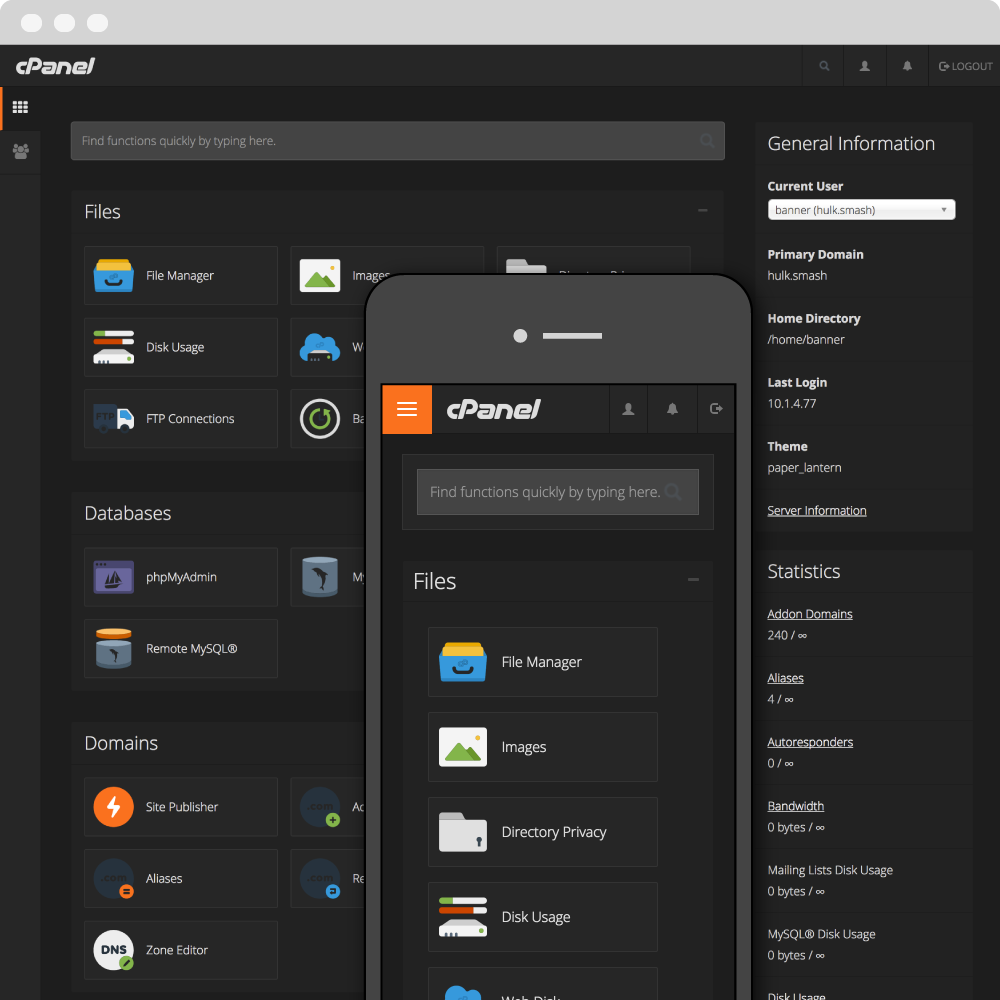Click the paper_lantern theme value
This screenshot has height=1000, width=1000.
[x=804, y=467]
